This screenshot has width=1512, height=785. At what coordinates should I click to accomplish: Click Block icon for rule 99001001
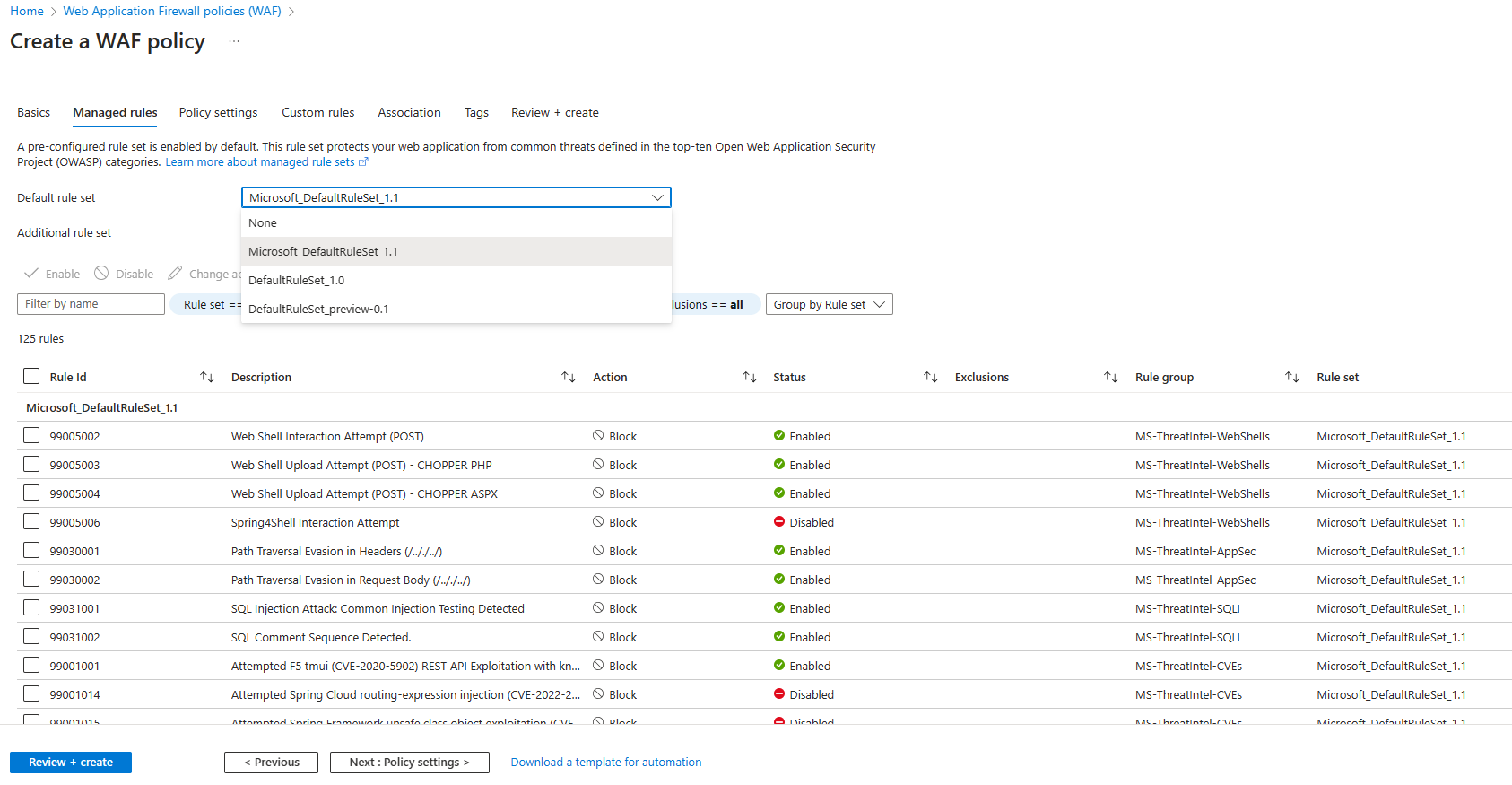pyautogui.click(x=598, y=666)
